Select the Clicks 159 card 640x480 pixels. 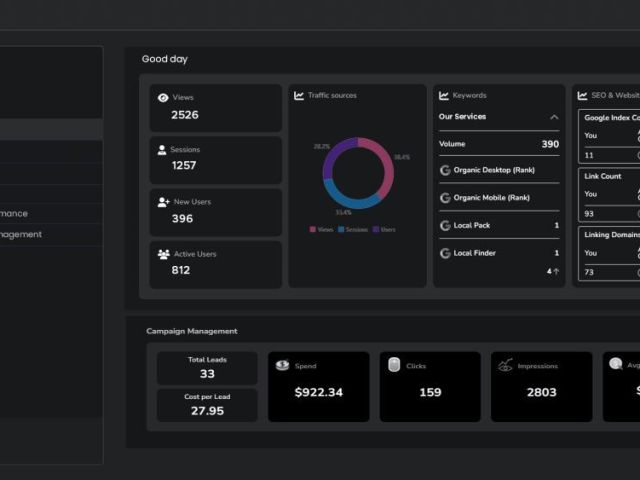(430, 387)
